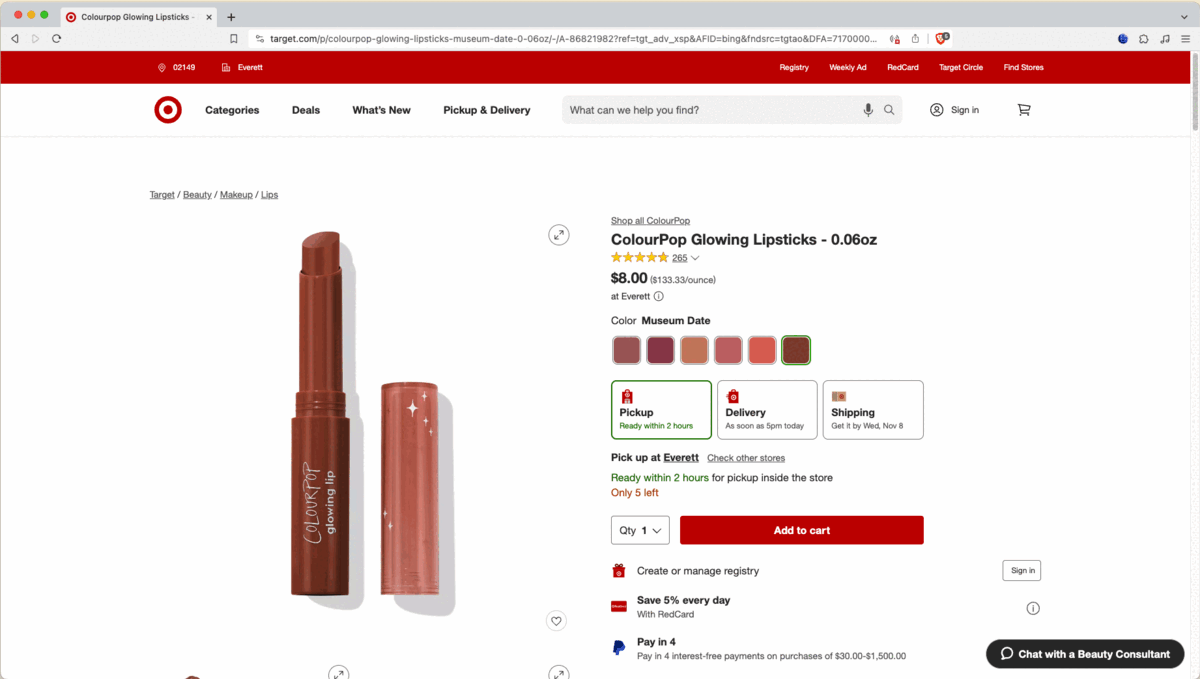Click the info icon beside Everett
This screenshot has height=679, width=1200.
click(x=658, y=296)
